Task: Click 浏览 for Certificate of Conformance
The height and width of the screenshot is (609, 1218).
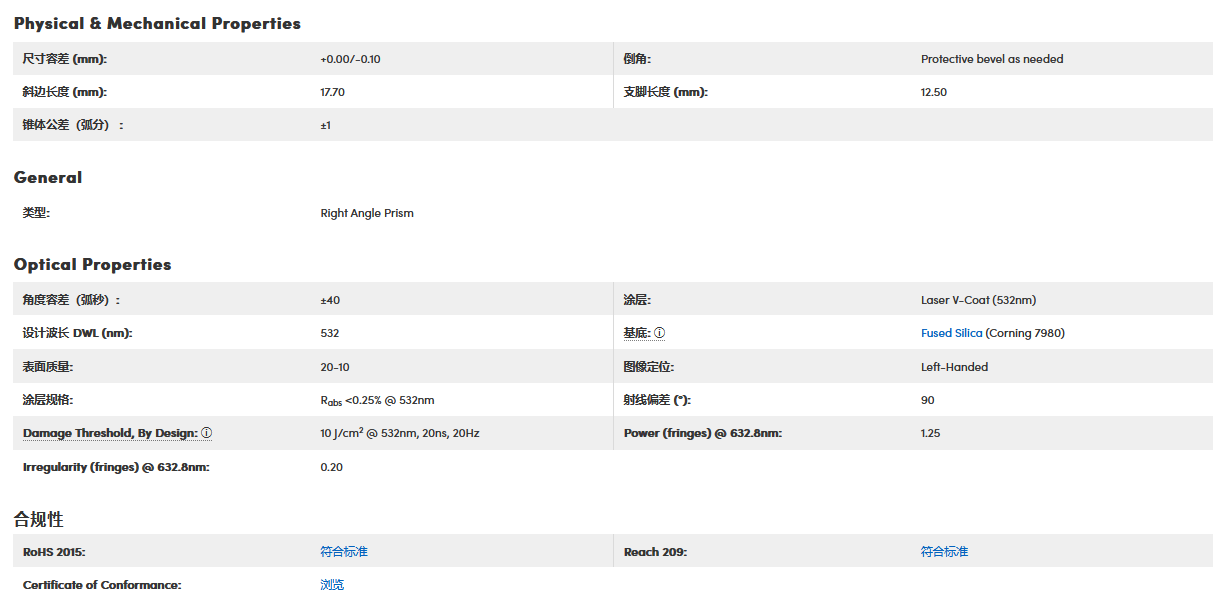Action: [x=332, y=585]
